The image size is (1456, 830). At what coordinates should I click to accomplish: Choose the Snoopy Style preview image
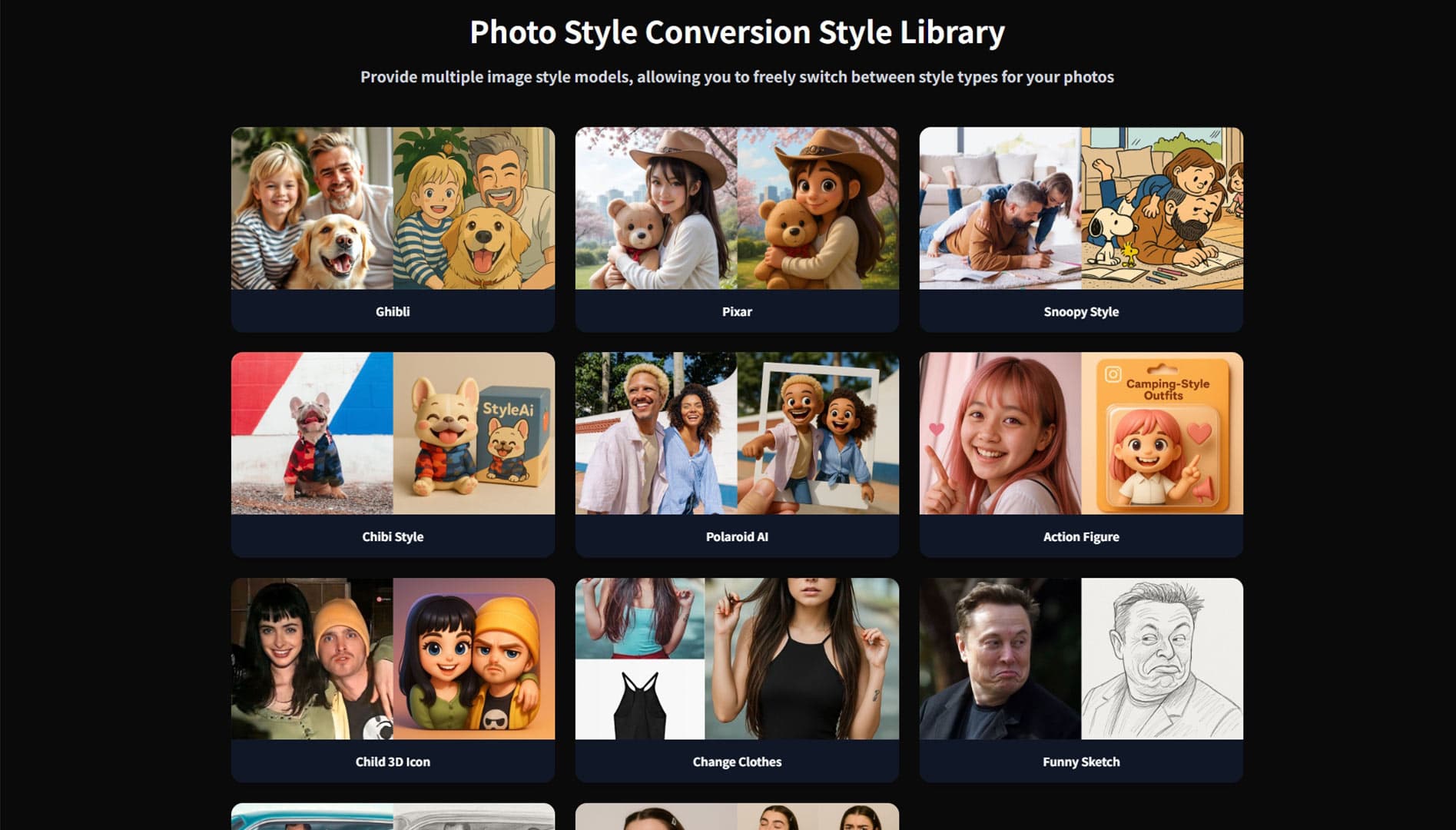coord(1081,208)
